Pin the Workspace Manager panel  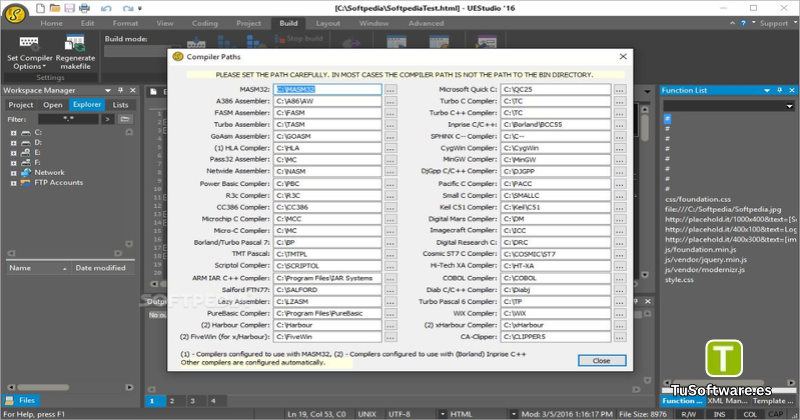tap(120, 90)
